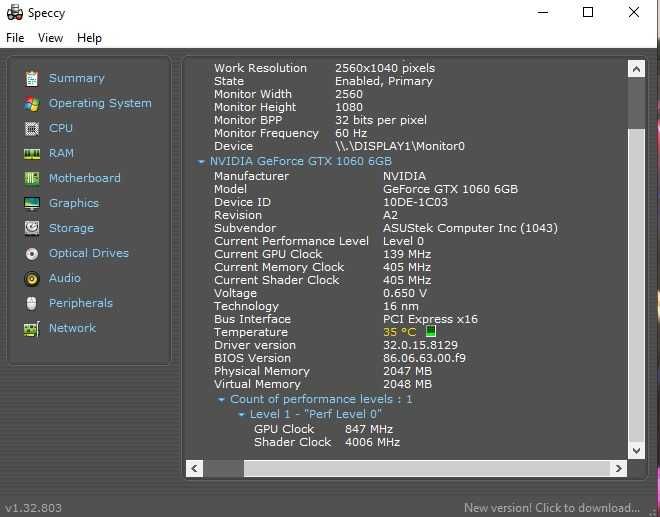
Task: Click the vertical scrollbar up arrow
Action: (x=636, y=69)
